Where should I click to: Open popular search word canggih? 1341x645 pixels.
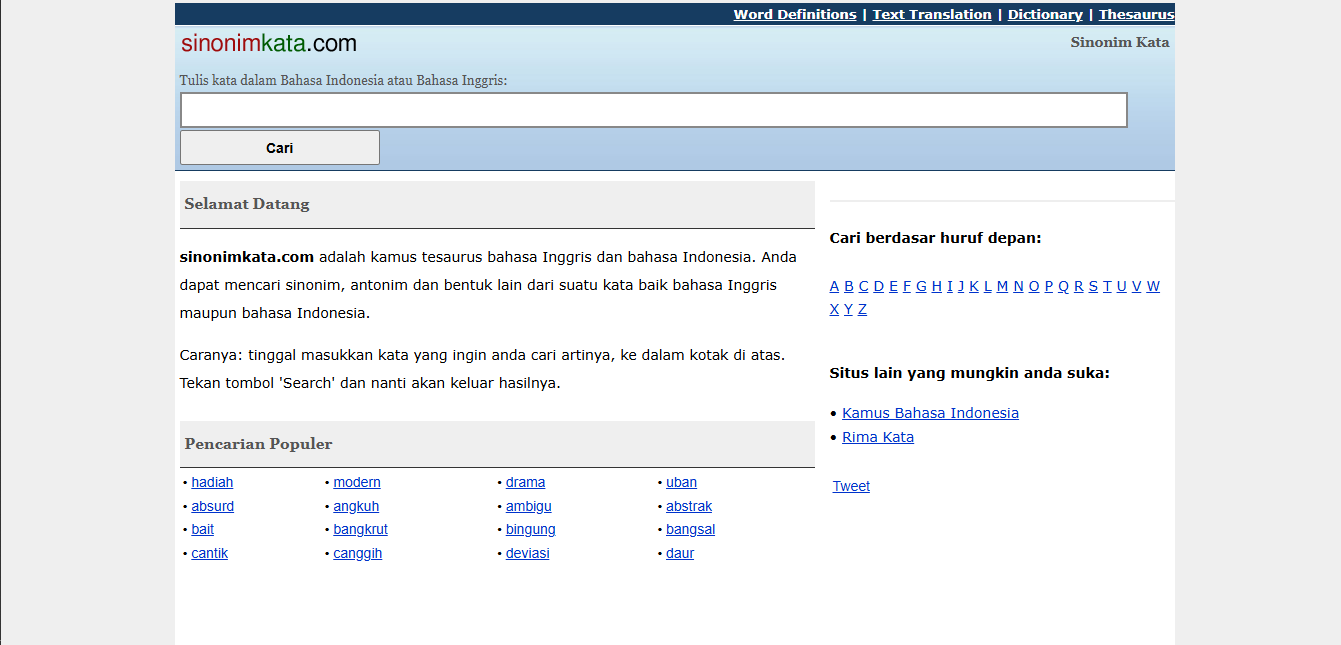[358, 553]
